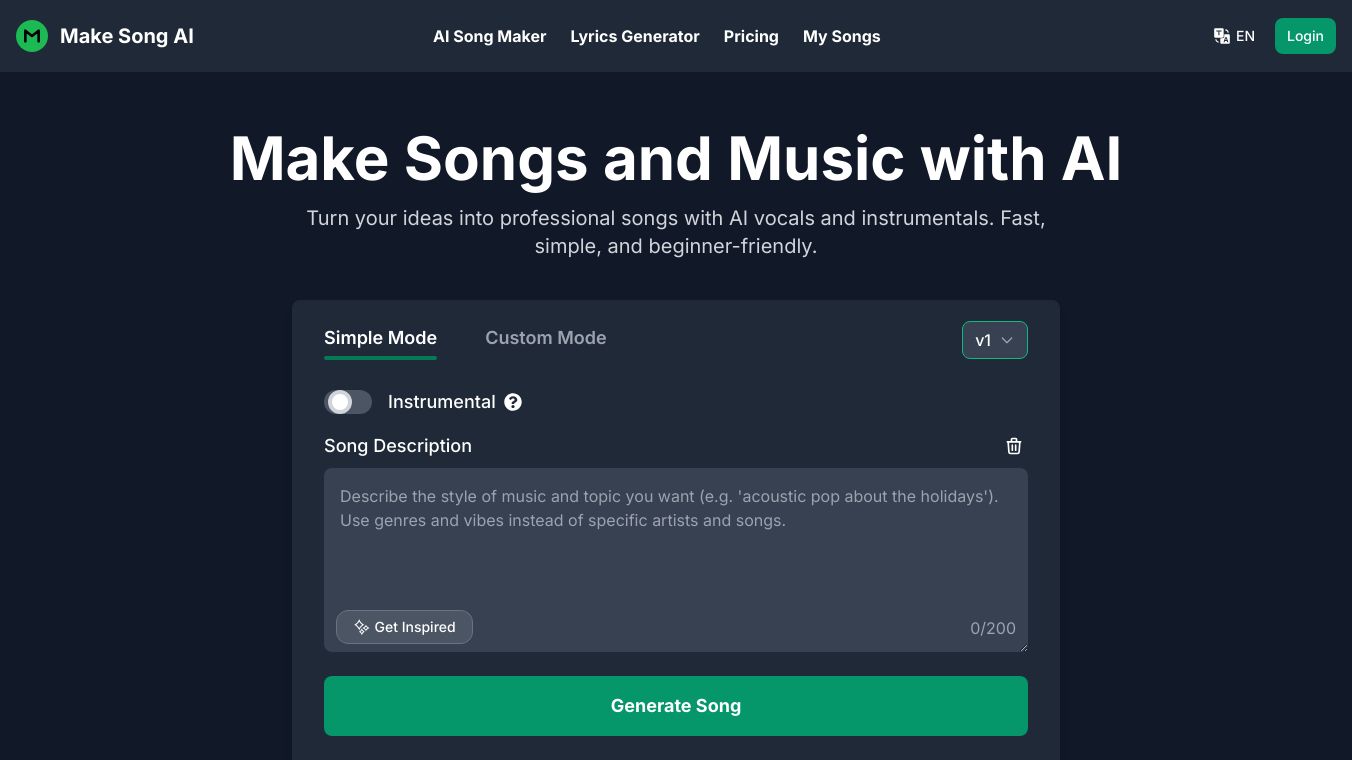Select the Simple Mode tab
Screen dimensions: 1352x760
point(380,338)
